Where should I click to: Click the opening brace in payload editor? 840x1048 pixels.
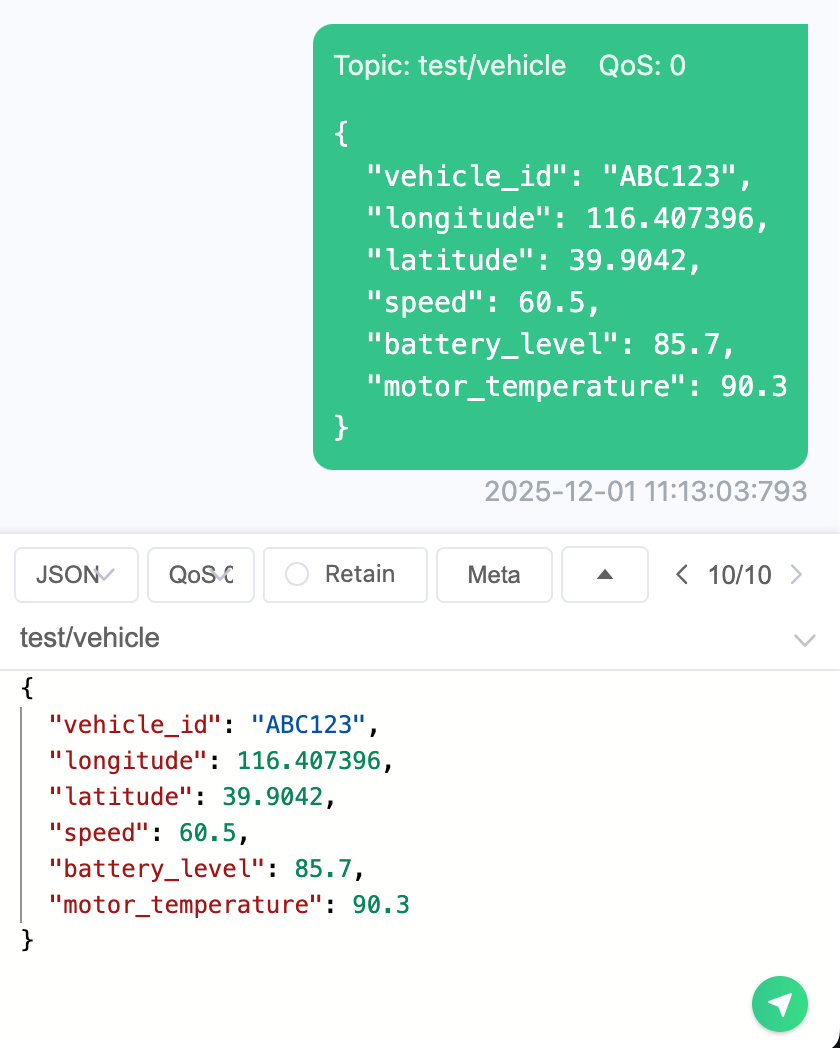tap(27, 686)
